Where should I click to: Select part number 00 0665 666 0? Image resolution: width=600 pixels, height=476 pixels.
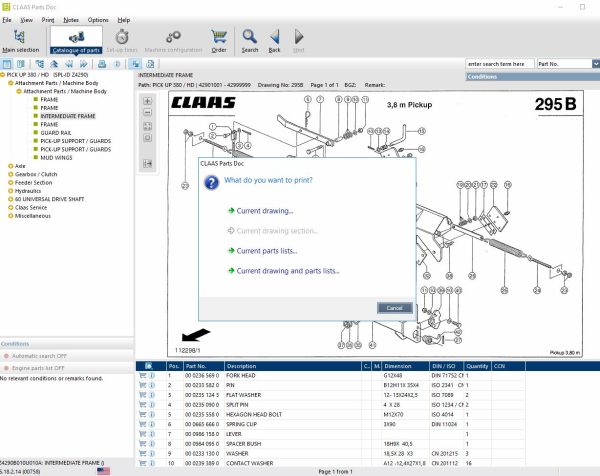point(202,424)
